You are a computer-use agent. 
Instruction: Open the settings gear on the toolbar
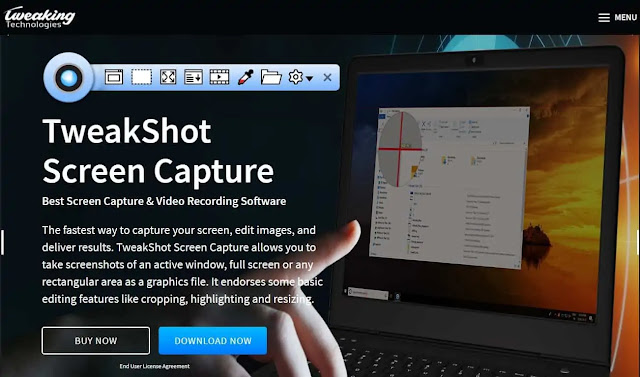pos(296,77)
